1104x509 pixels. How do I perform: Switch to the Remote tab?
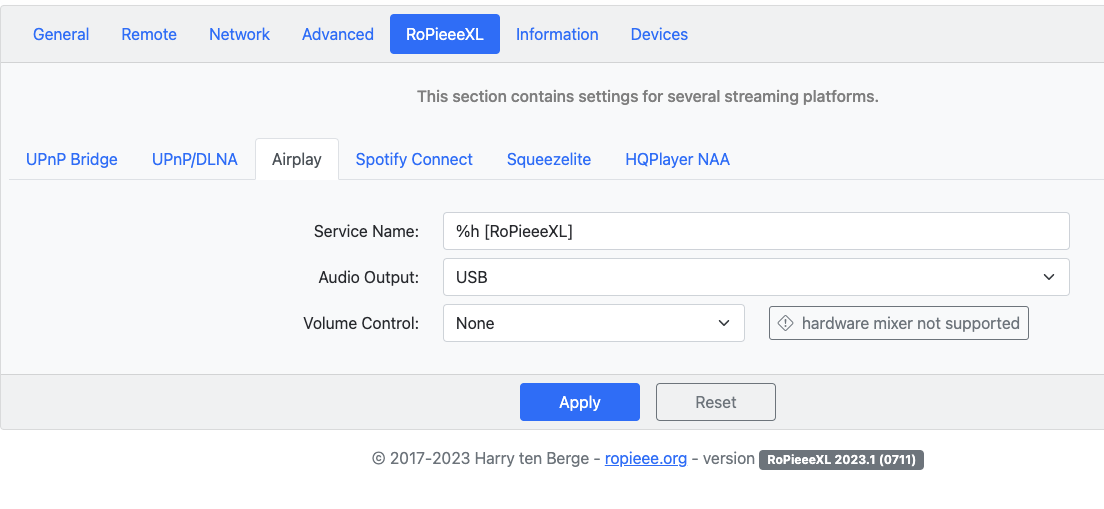pos(149,34)
